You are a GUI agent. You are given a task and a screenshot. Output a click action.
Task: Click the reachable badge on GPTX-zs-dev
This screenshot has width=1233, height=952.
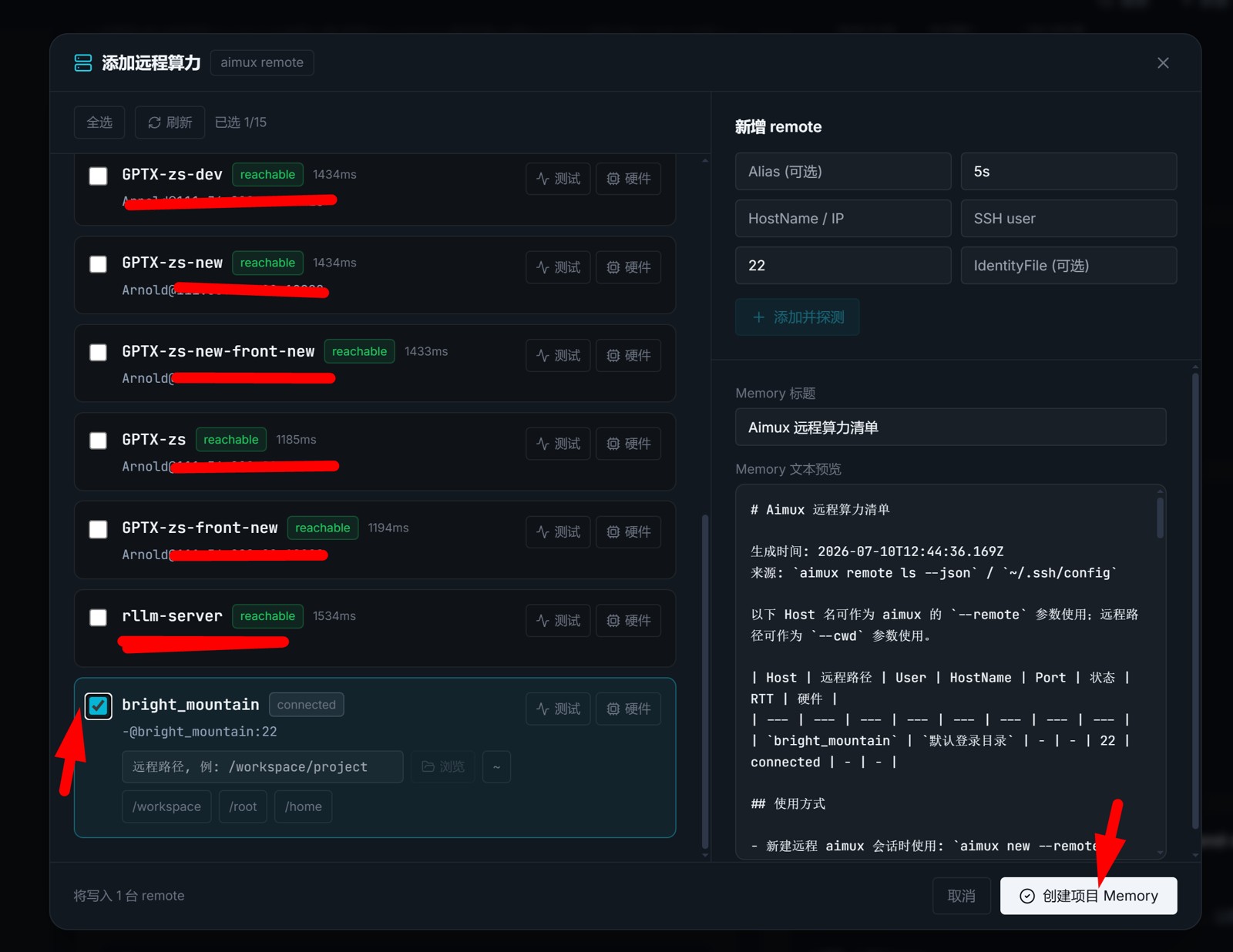pos(267,175)
